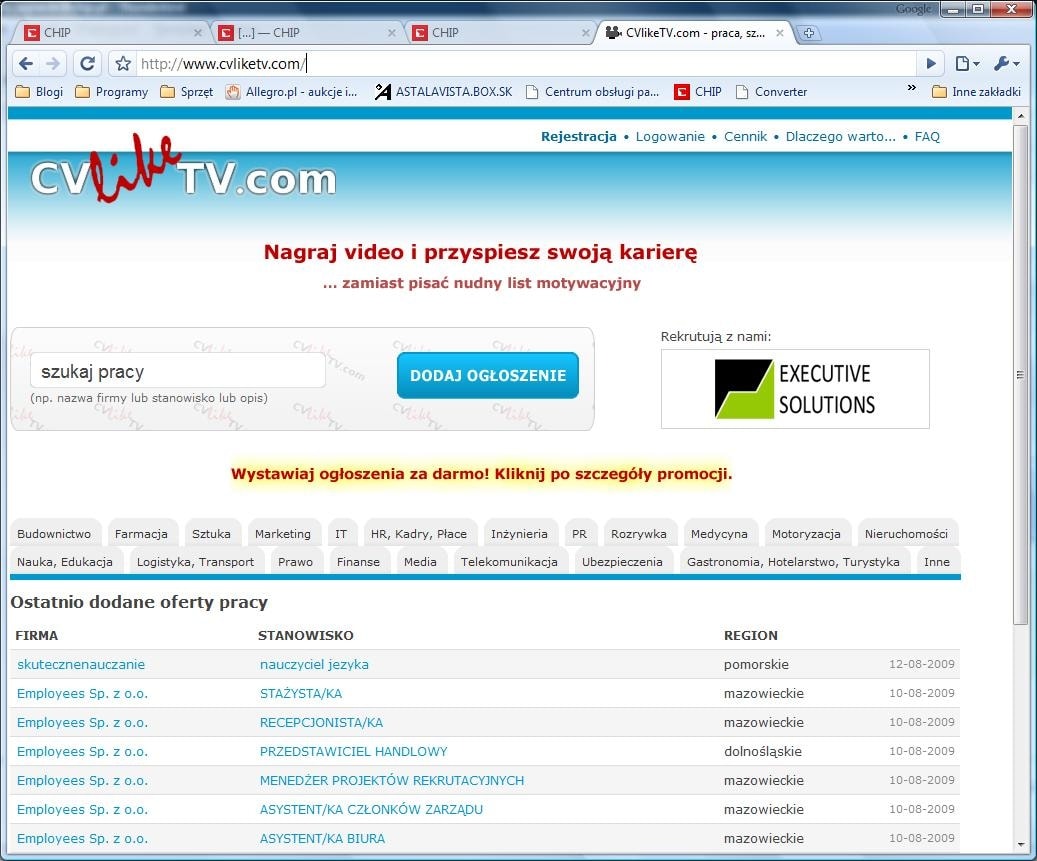The height and width of the screenshot is (861, 1037).
Task: Select the Farmacja category tab
Action: click(141, 534)
